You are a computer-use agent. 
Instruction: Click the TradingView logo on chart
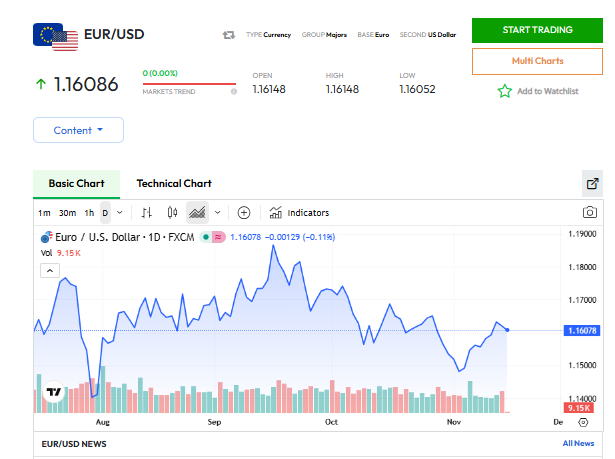54,392
